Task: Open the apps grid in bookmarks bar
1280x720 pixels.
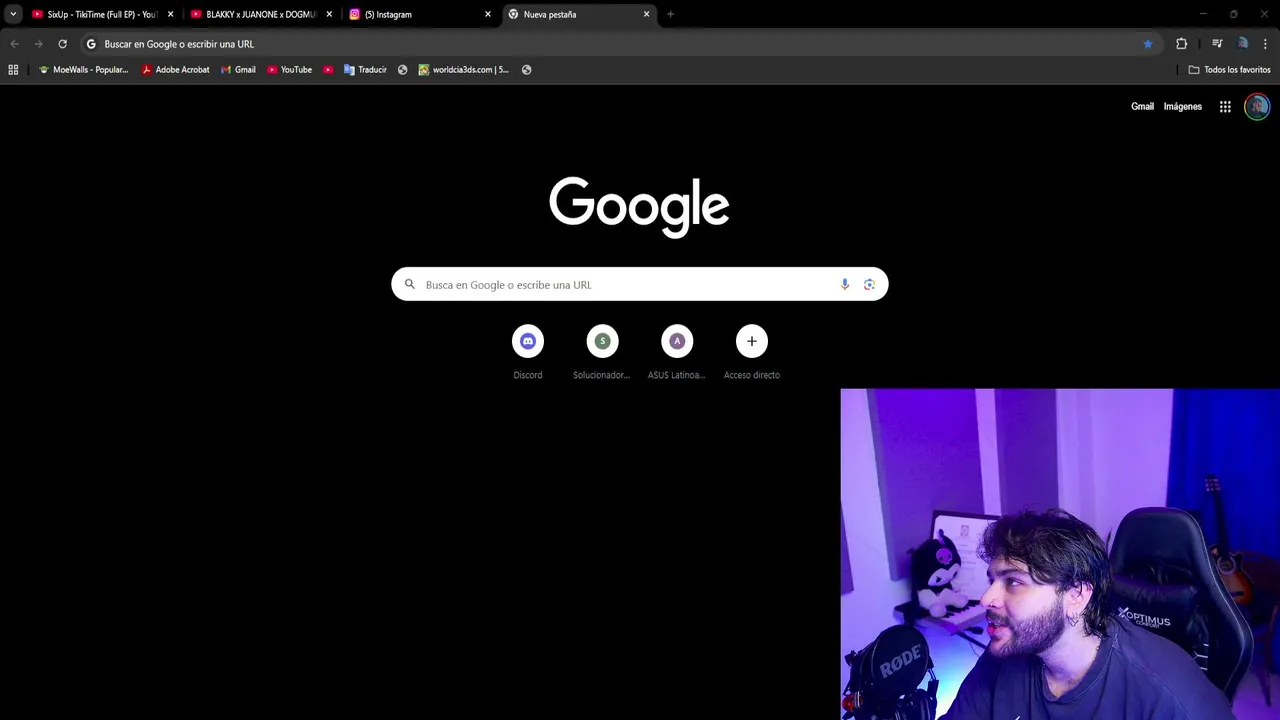Action: tap(13, 70)
